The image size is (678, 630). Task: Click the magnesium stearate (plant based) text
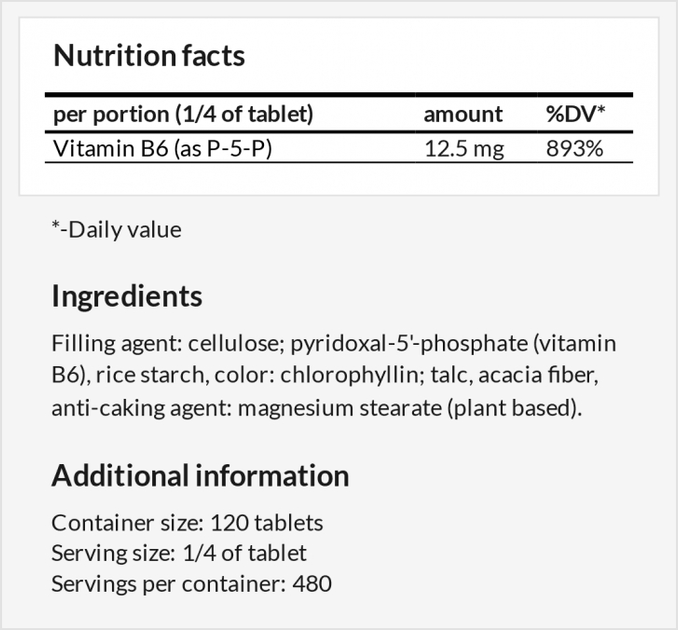tap(407, 408)
